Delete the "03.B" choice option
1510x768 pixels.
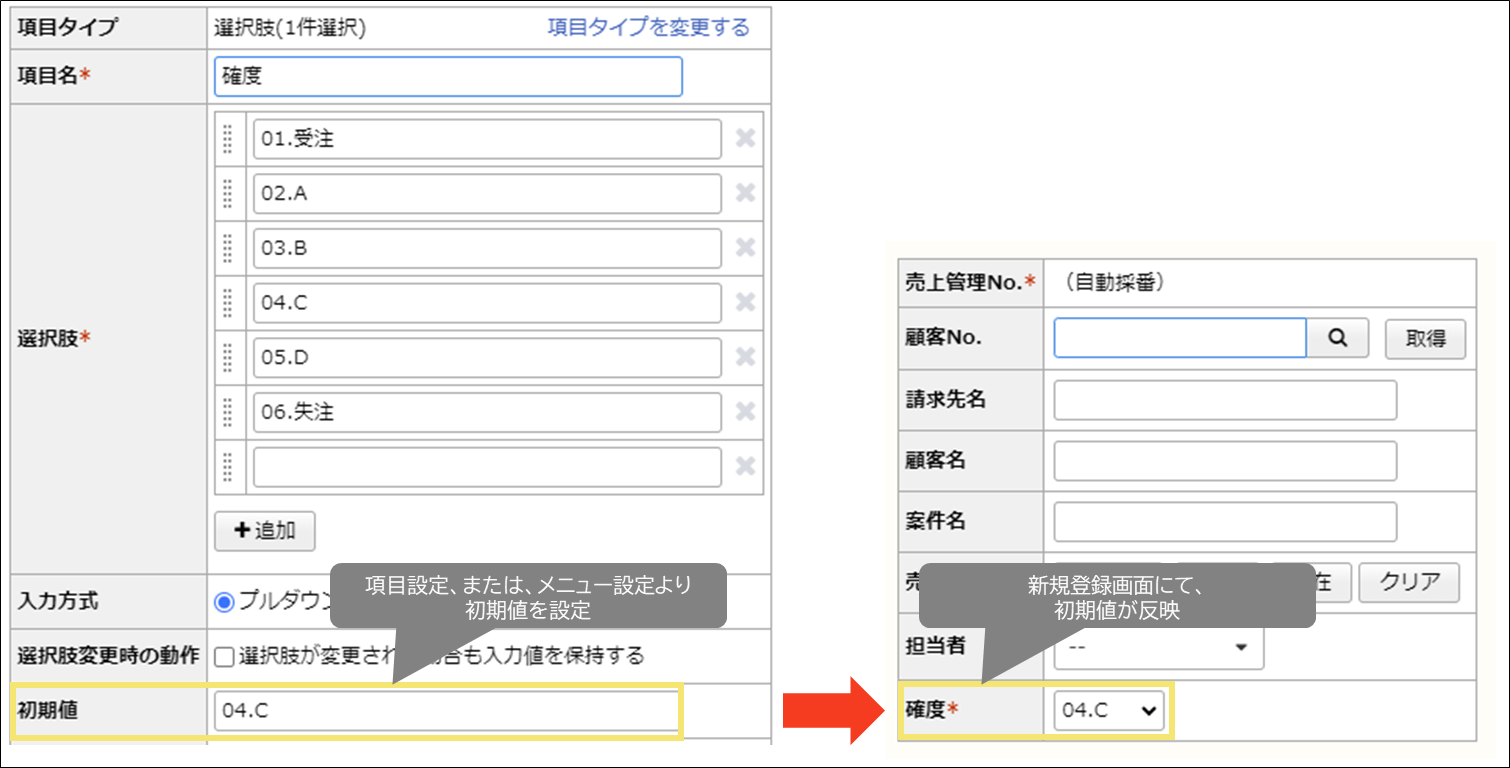point(745,247)
